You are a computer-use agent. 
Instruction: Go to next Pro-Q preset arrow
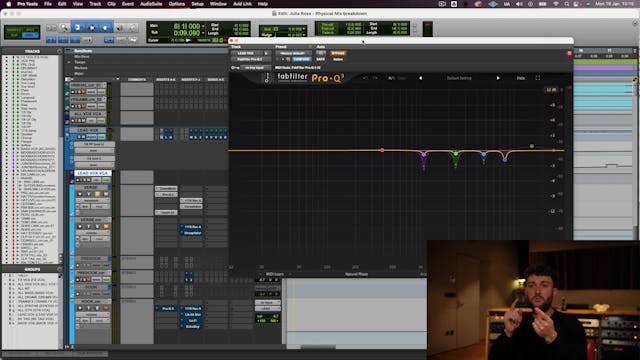[x=498, y=78]
